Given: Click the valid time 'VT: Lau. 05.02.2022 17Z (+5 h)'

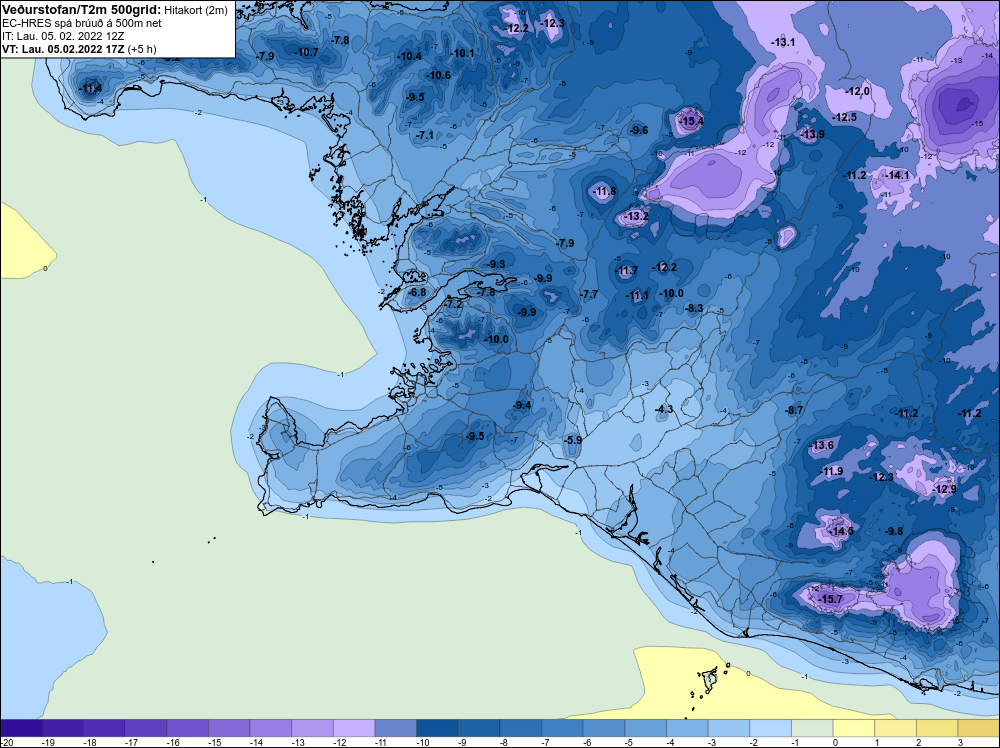Looking at the screenshot, I should coord(79,49).
